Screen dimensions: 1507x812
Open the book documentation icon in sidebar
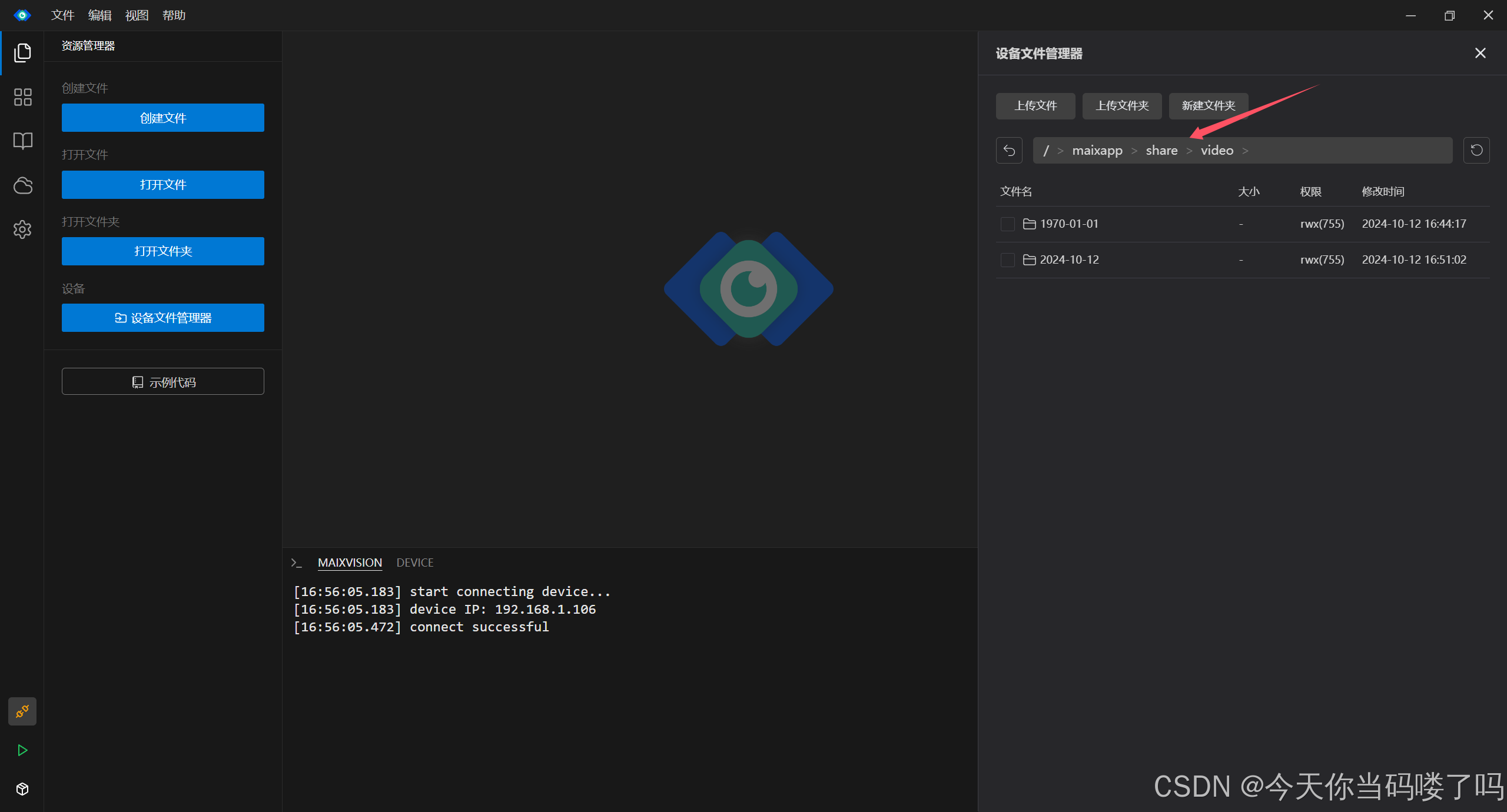pos(22,141)
